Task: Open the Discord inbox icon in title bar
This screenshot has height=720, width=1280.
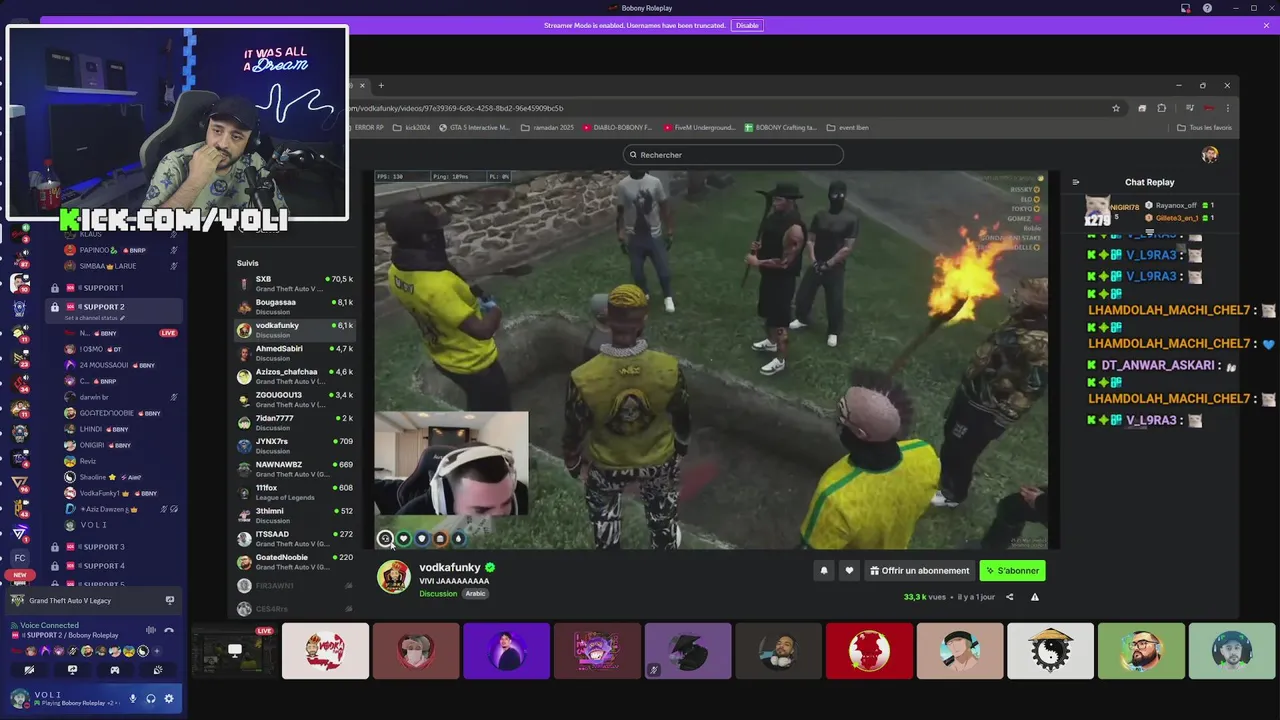Action: tap(1187, 8)
